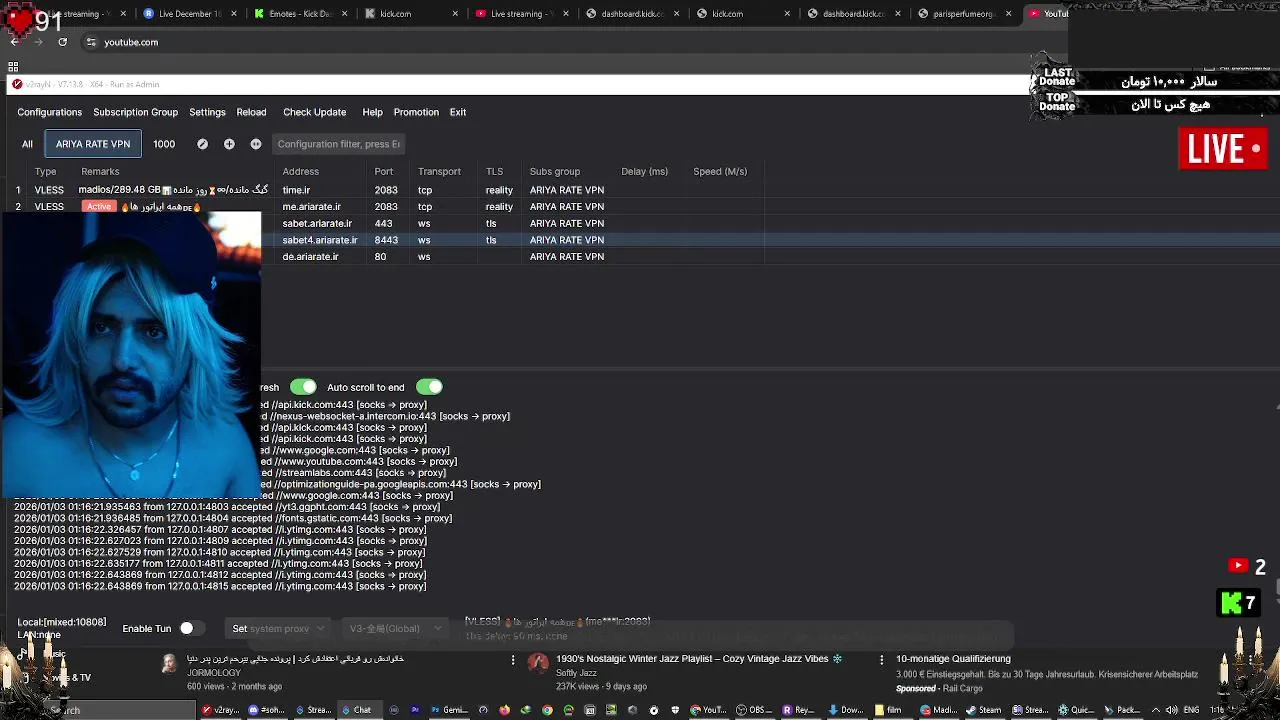Select the All subscription tab
The width and height of the screenshot is (1280, 720).
click(x=27, y=144)
